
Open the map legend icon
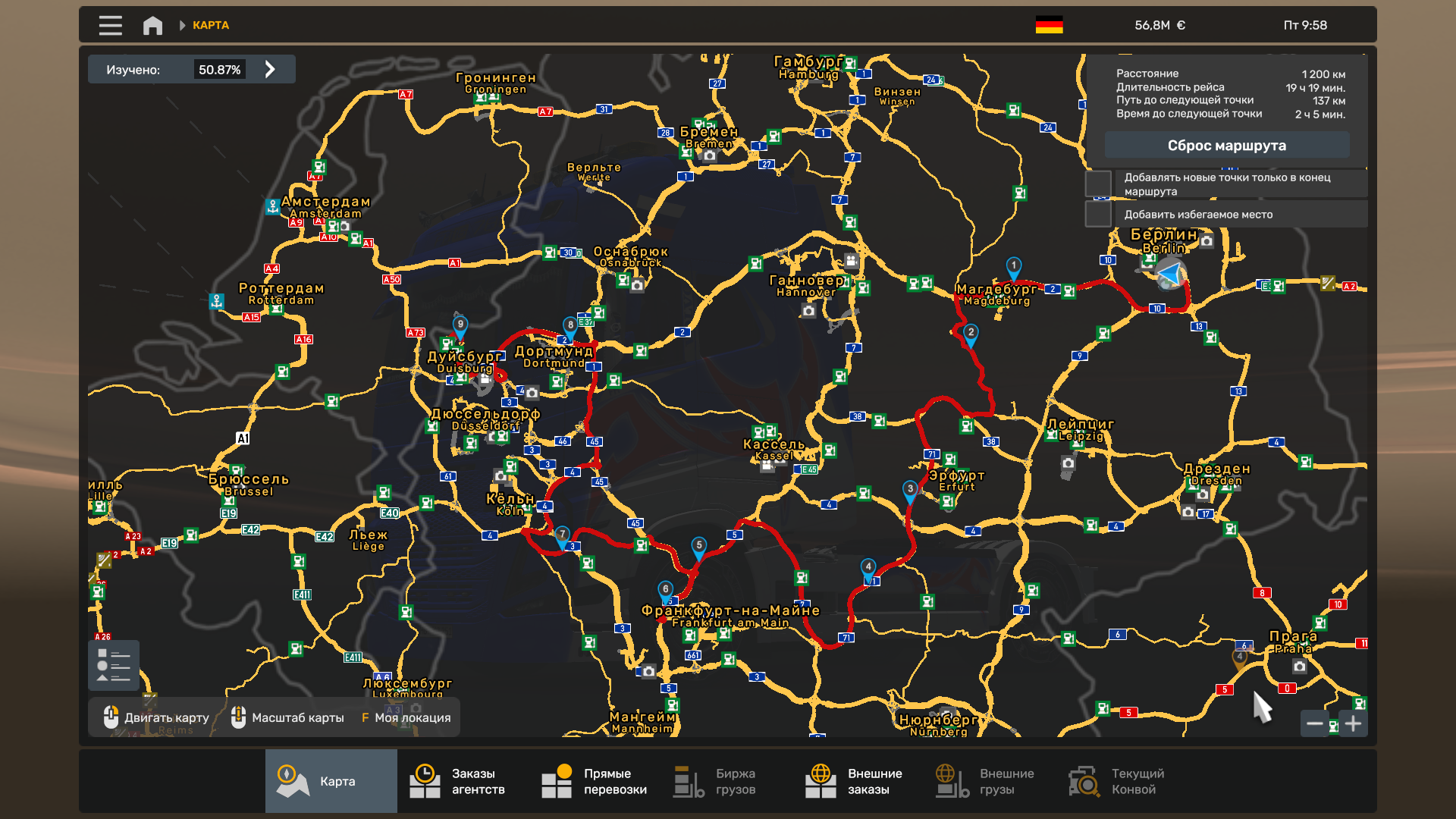pos(114,665)
